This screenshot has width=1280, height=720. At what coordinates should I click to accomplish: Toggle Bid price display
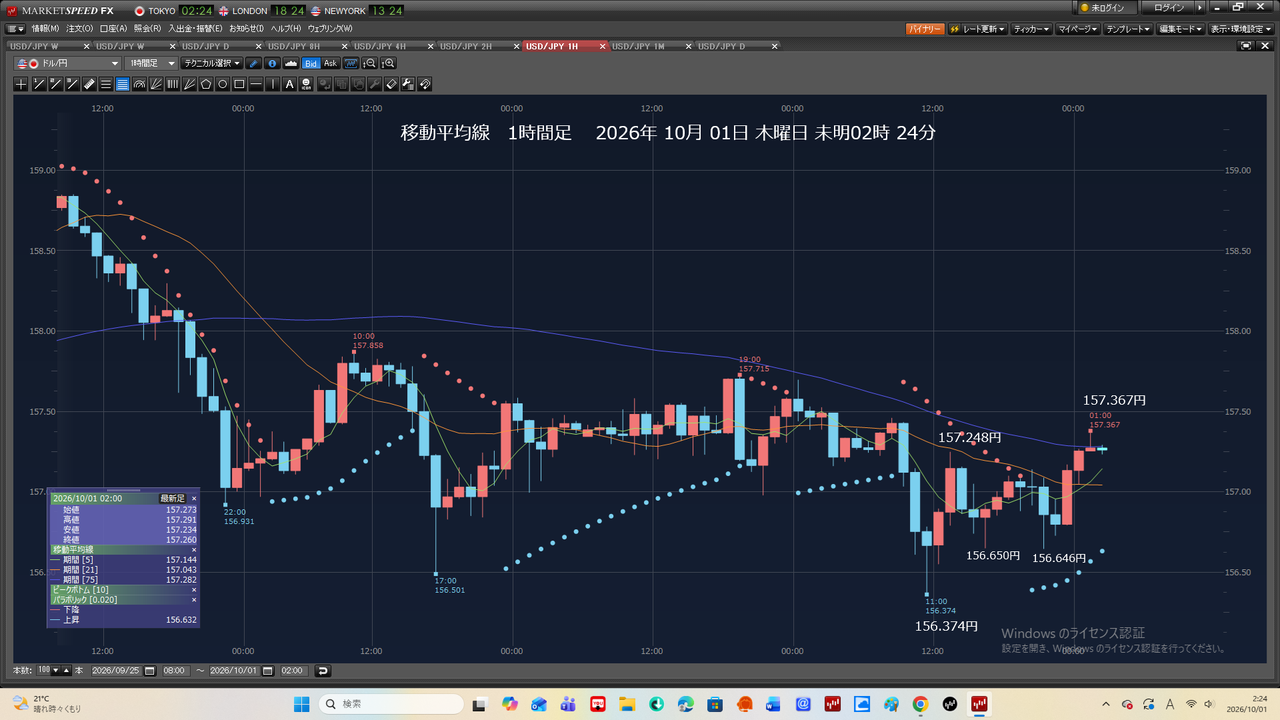[311, 63]
